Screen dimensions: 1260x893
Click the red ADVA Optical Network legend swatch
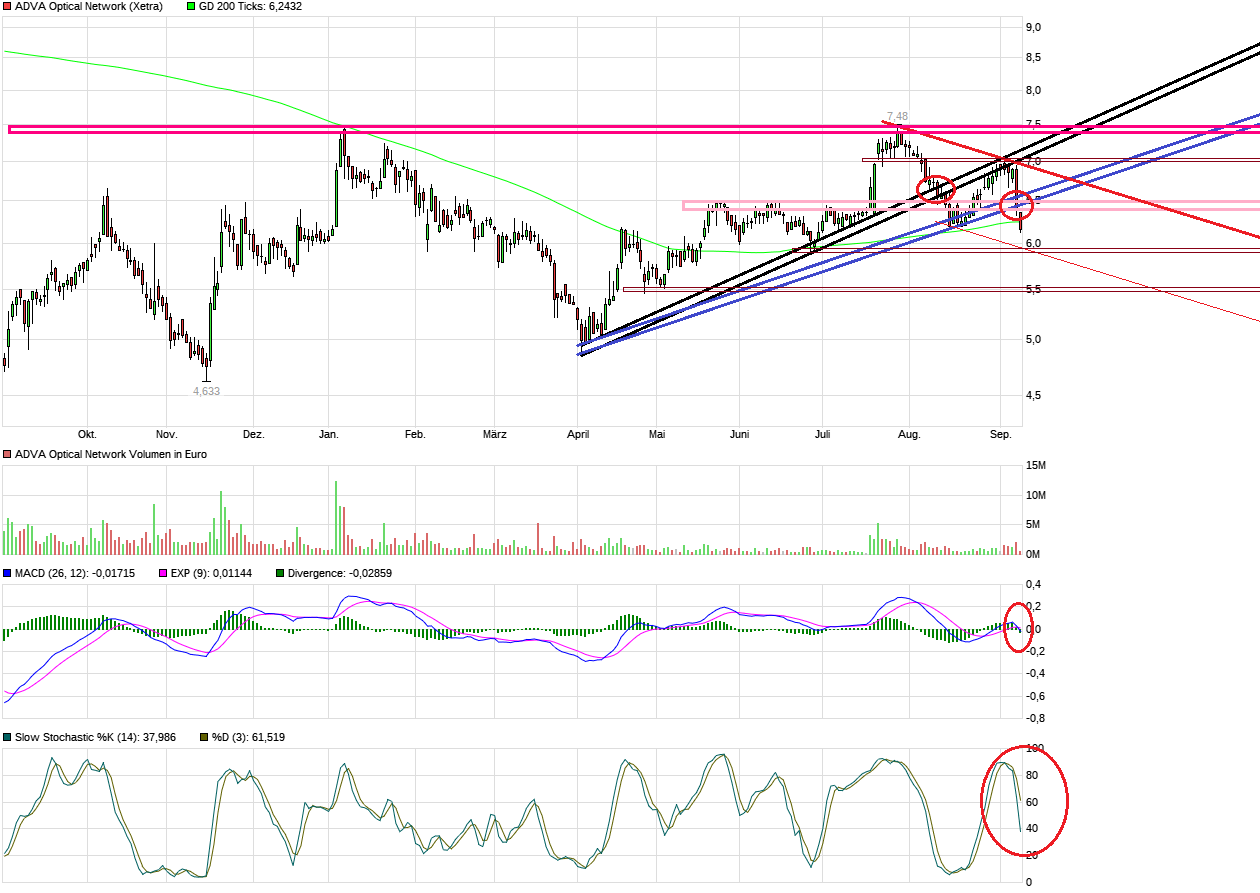[x=8, y=6]
